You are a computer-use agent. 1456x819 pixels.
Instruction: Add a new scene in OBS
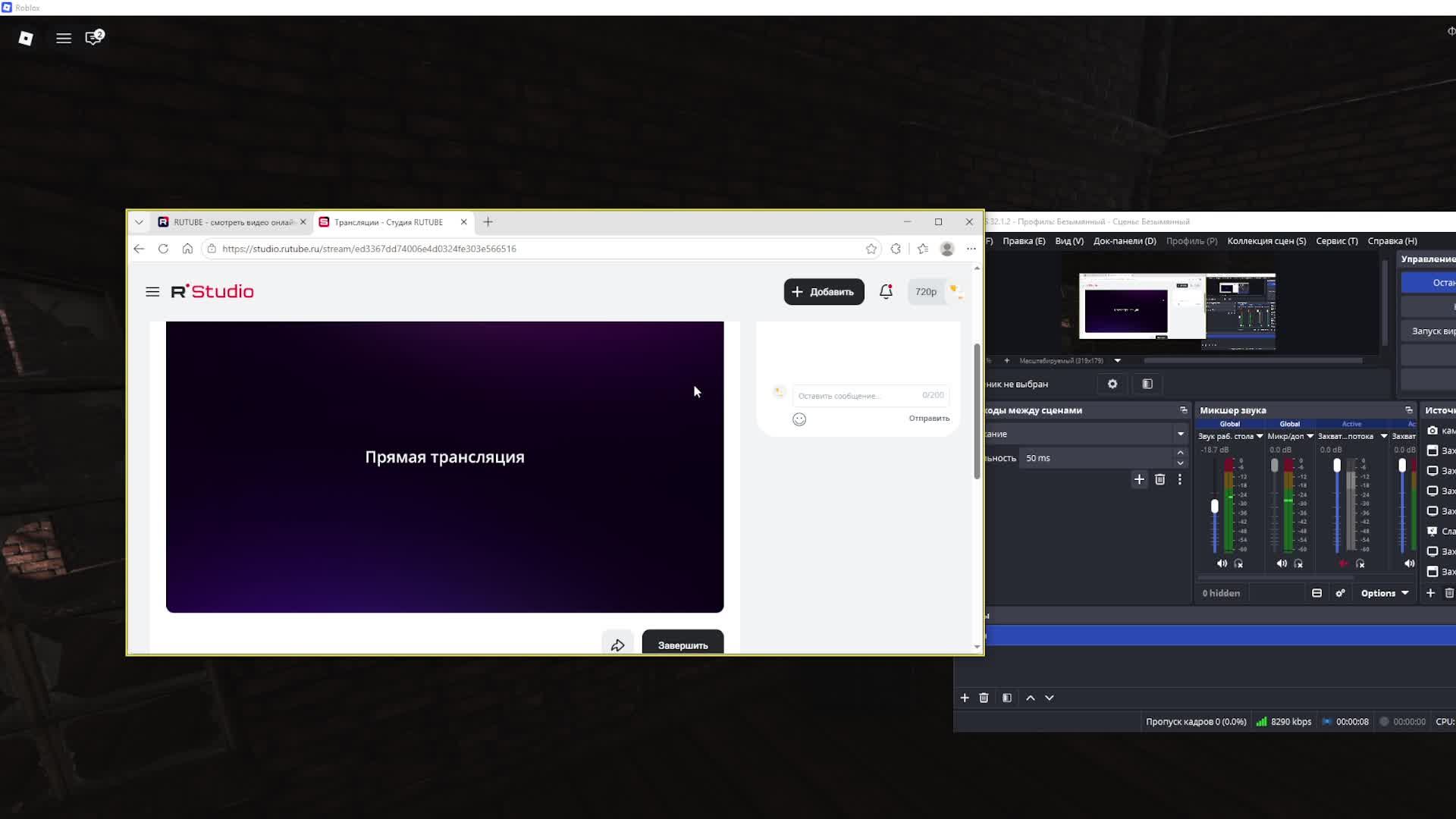[965, 698]
